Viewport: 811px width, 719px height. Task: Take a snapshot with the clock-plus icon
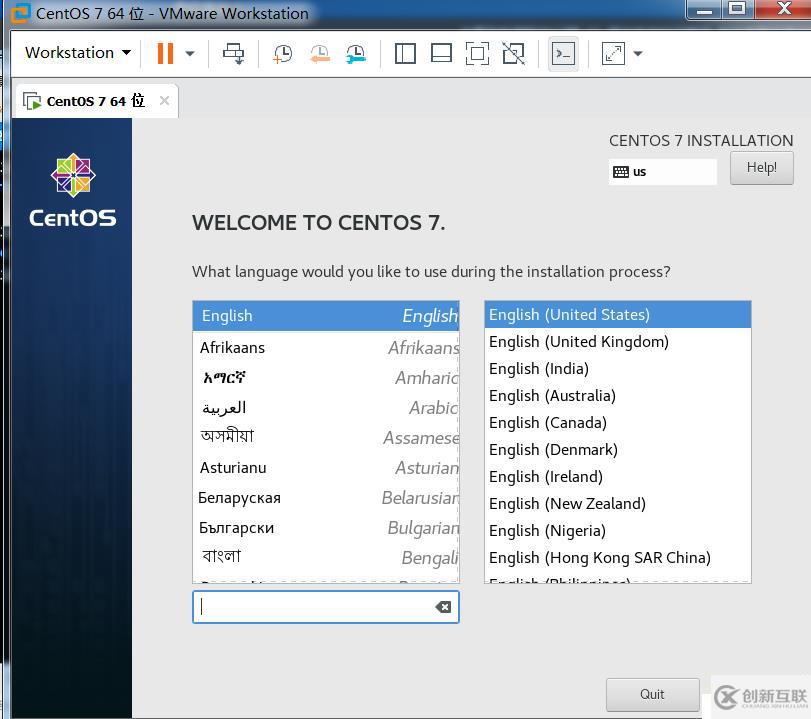[x=282, y=53]
